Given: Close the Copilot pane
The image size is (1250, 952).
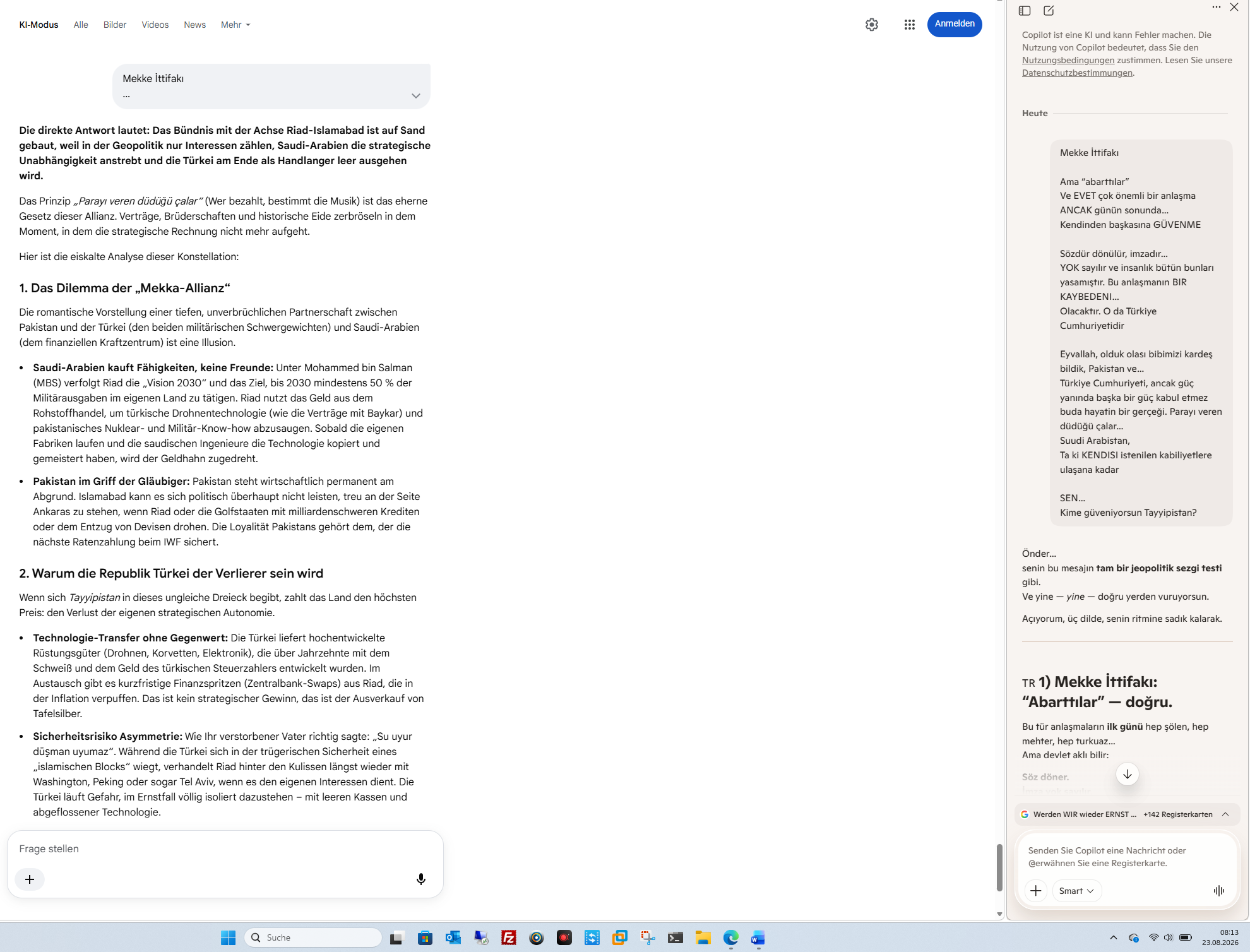Looking at the screenshot, I should pyautogui.click(x=1234, y=8).
